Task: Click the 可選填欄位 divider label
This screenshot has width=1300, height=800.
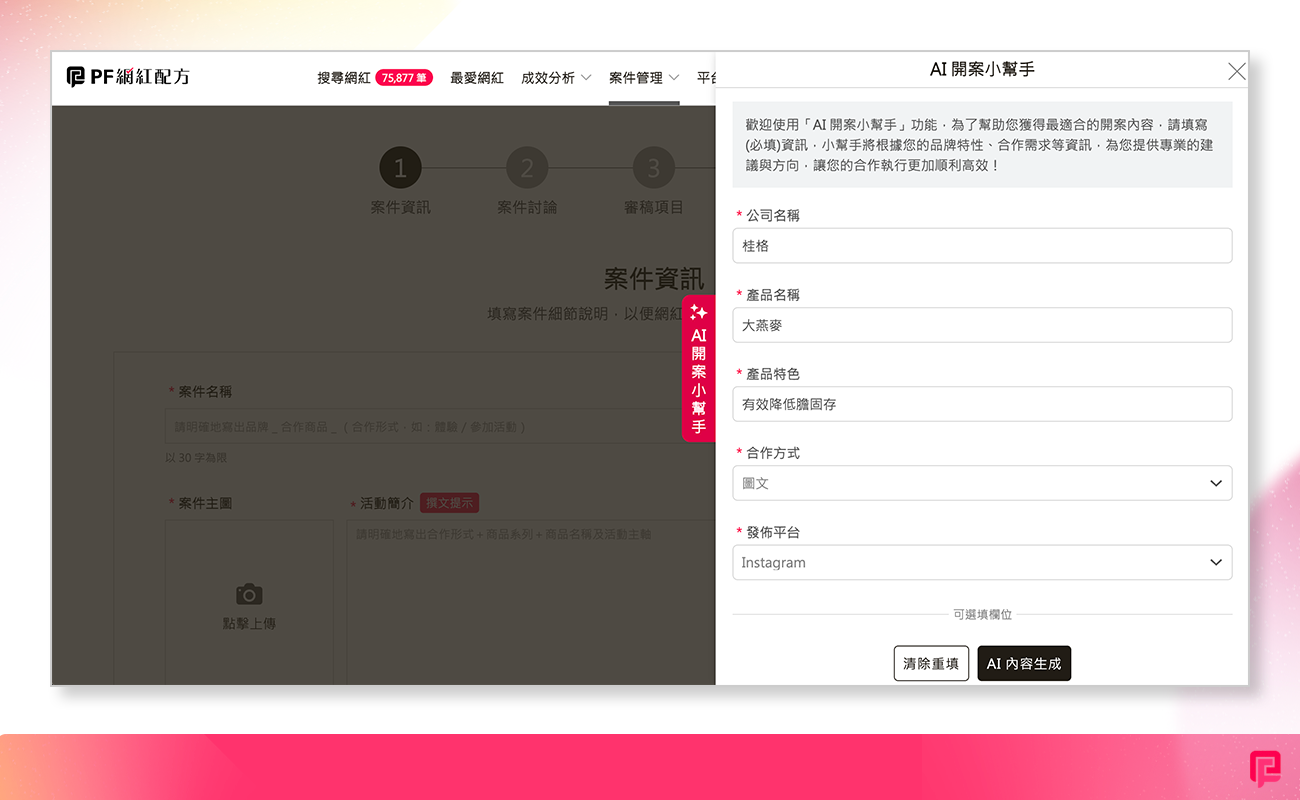Action: [x=982, y=614]
